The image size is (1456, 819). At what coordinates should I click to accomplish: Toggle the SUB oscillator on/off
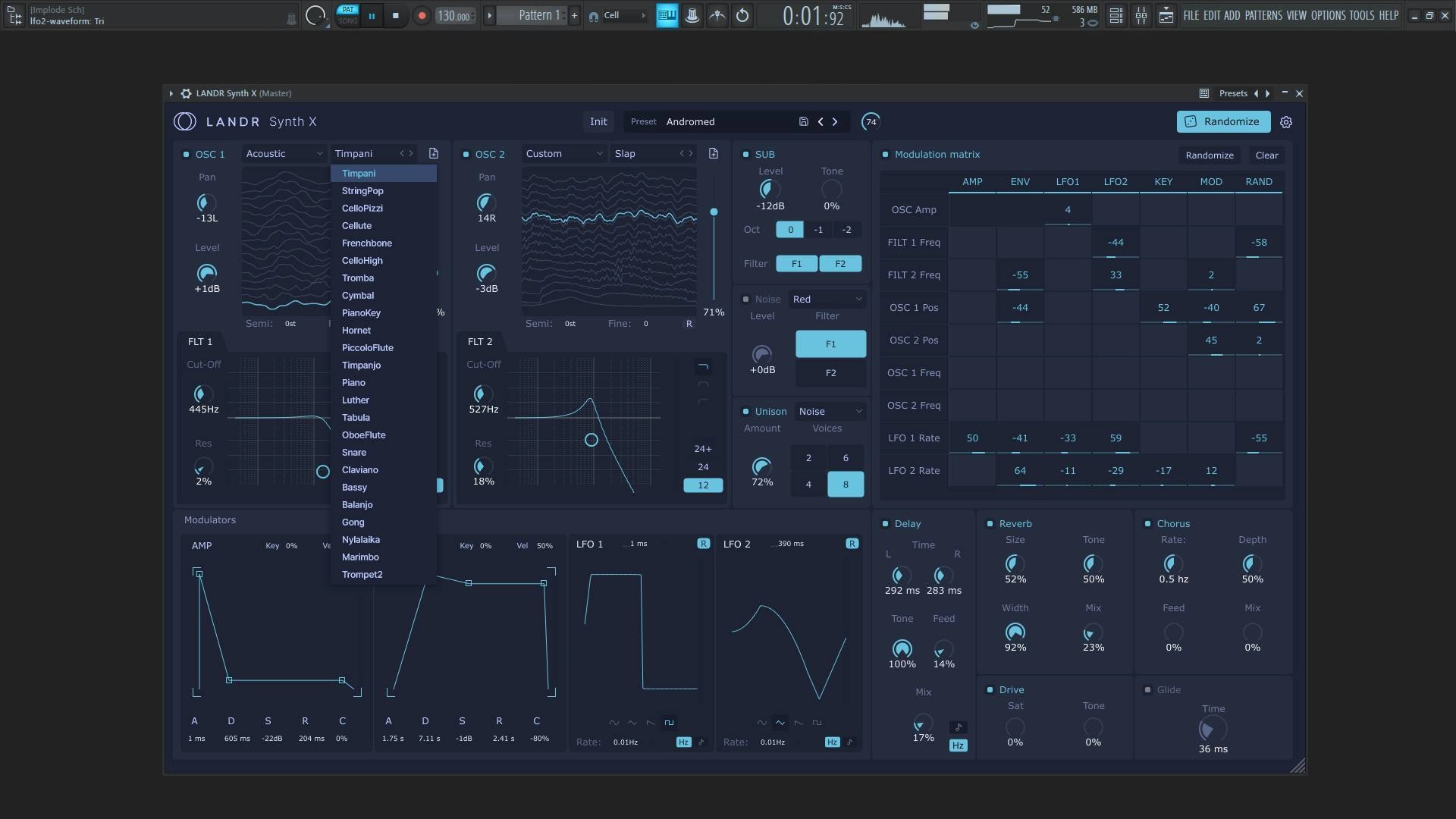pos(746,155)
